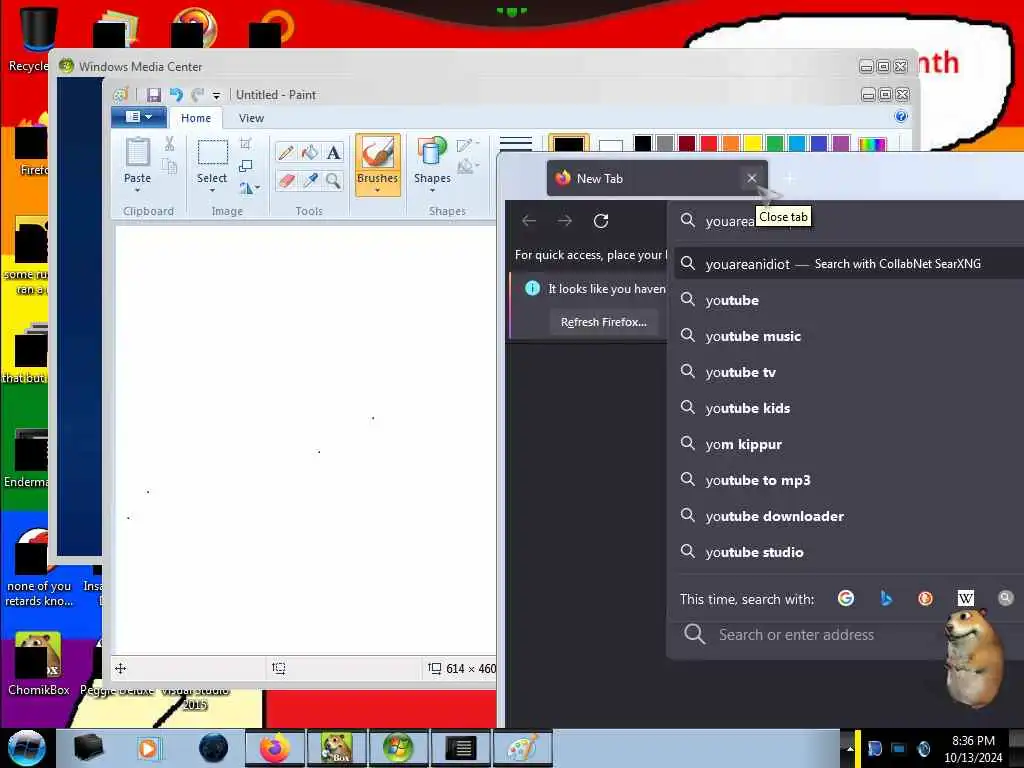Pick the green palette color
The width and height of the screenshot is (1024, 768).
[775, 143]
